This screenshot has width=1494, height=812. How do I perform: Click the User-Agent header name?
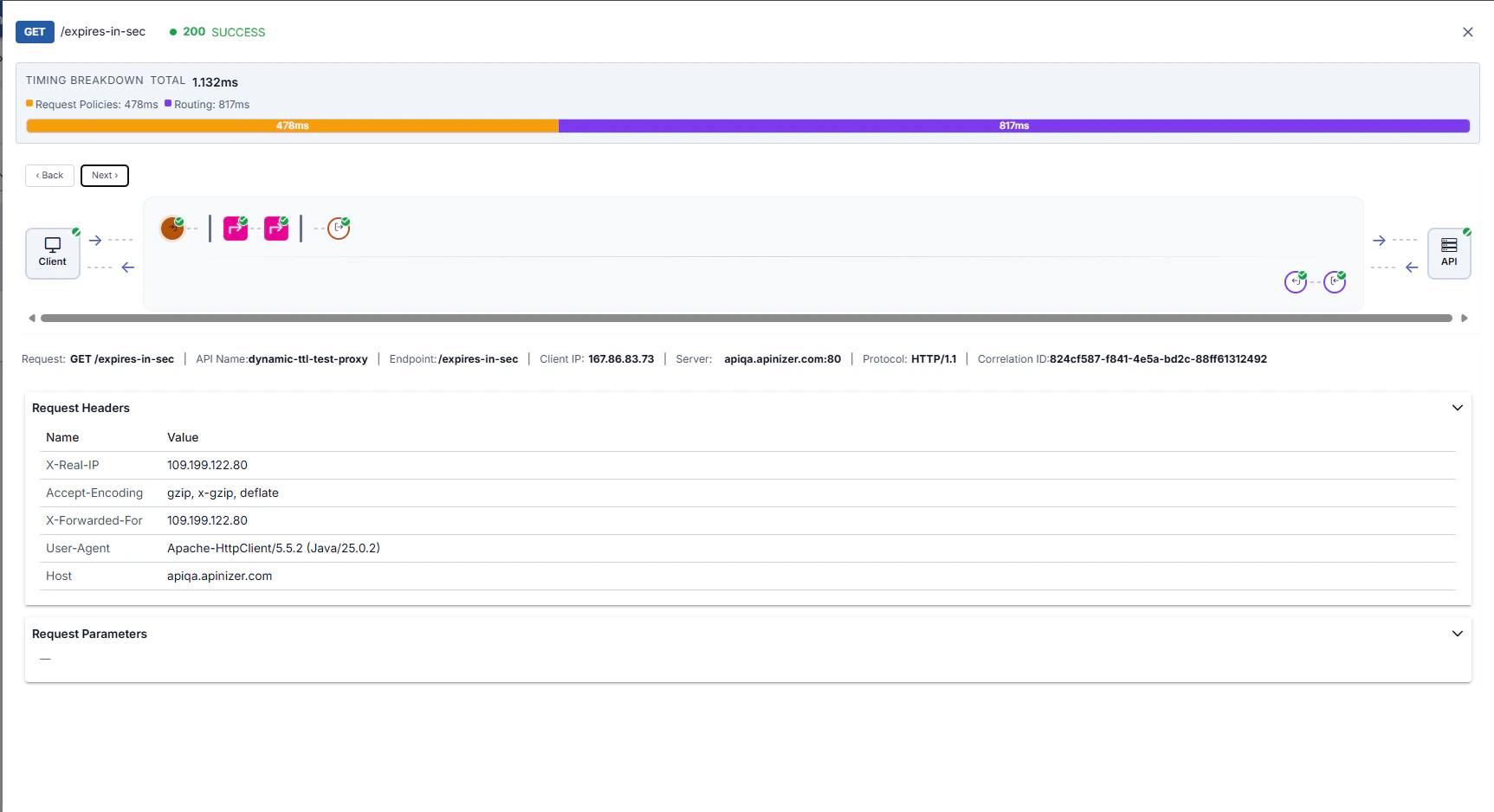(78, 548)
